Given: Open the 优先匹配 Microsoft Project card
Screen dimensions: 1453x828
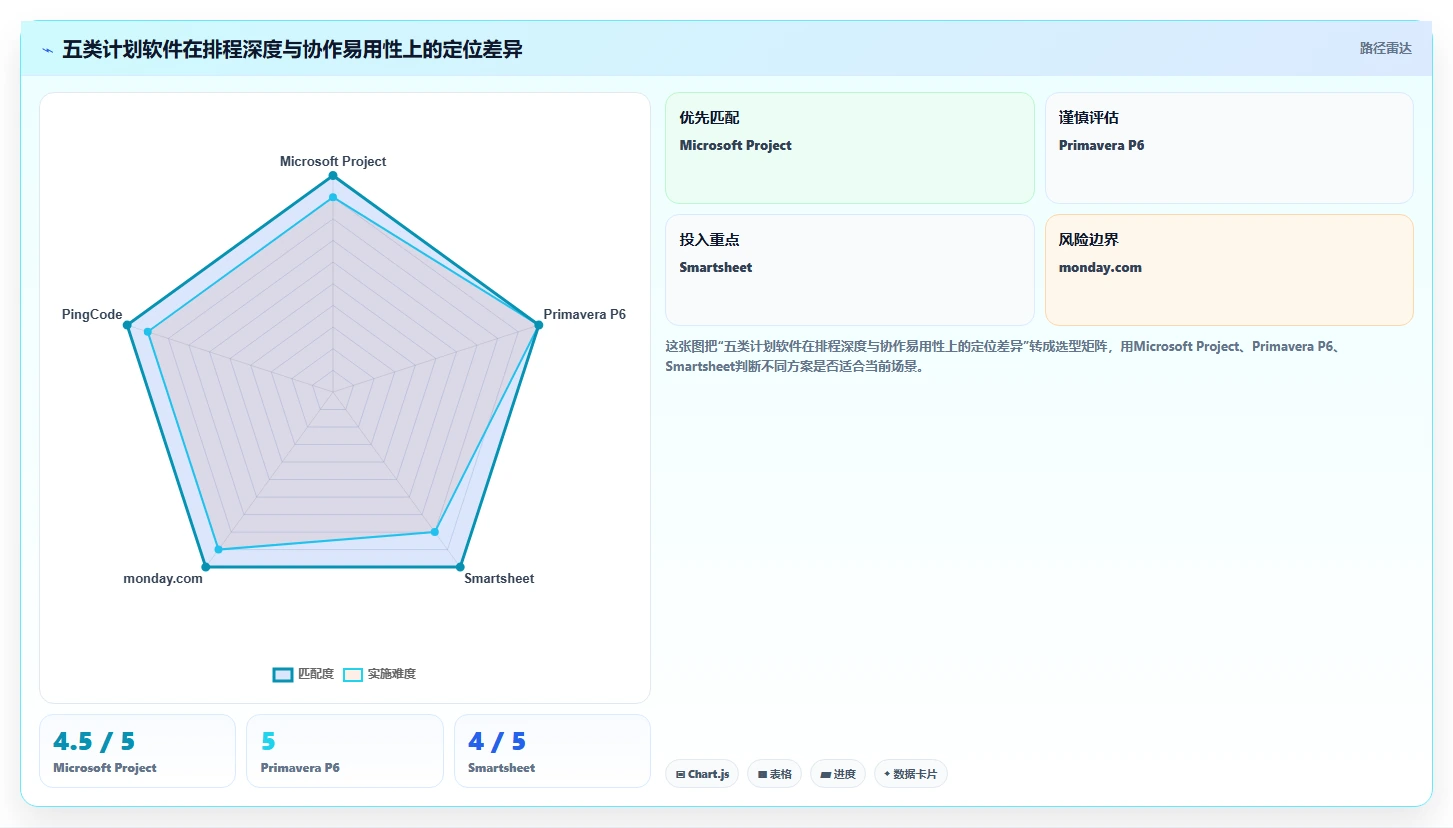Looking at the screenshot, I should point(850,148).
